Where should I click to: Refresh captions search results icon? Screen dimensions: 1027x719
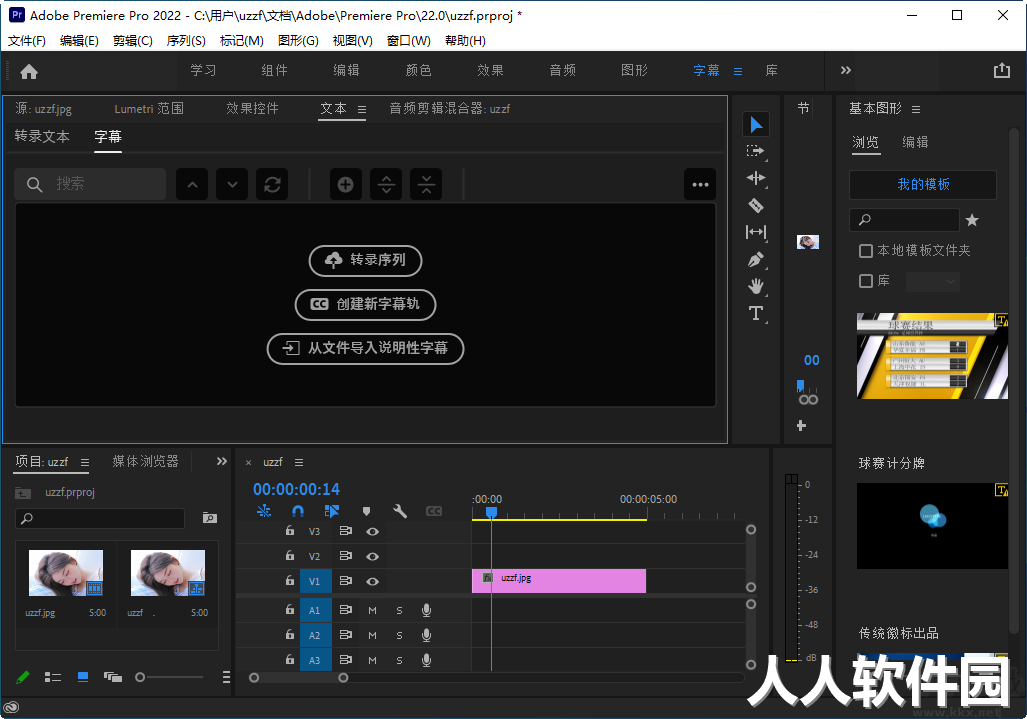(x=272, y=185)
